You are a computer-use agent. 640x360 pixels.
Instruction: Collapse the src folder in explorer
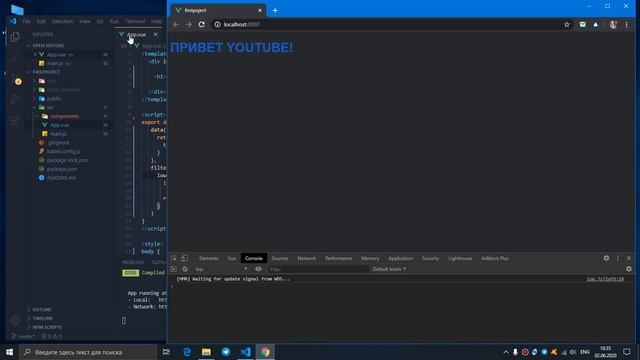(x=50, y=107)
